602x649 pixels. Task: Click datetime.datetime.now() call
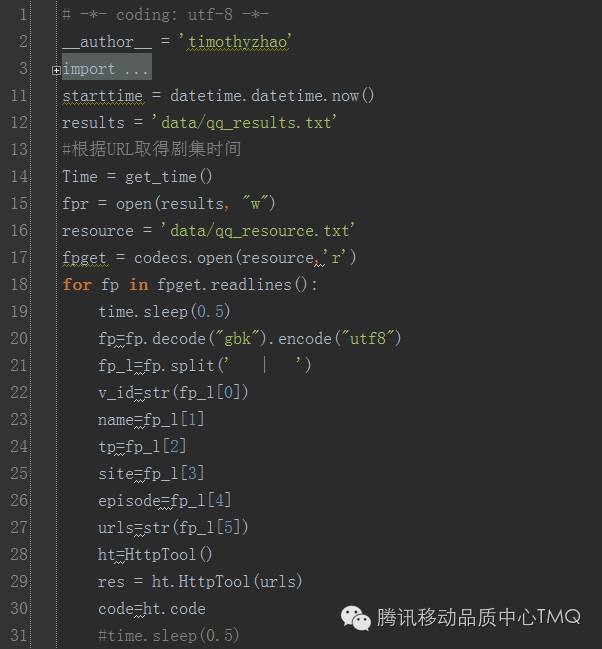click(272, 96)
